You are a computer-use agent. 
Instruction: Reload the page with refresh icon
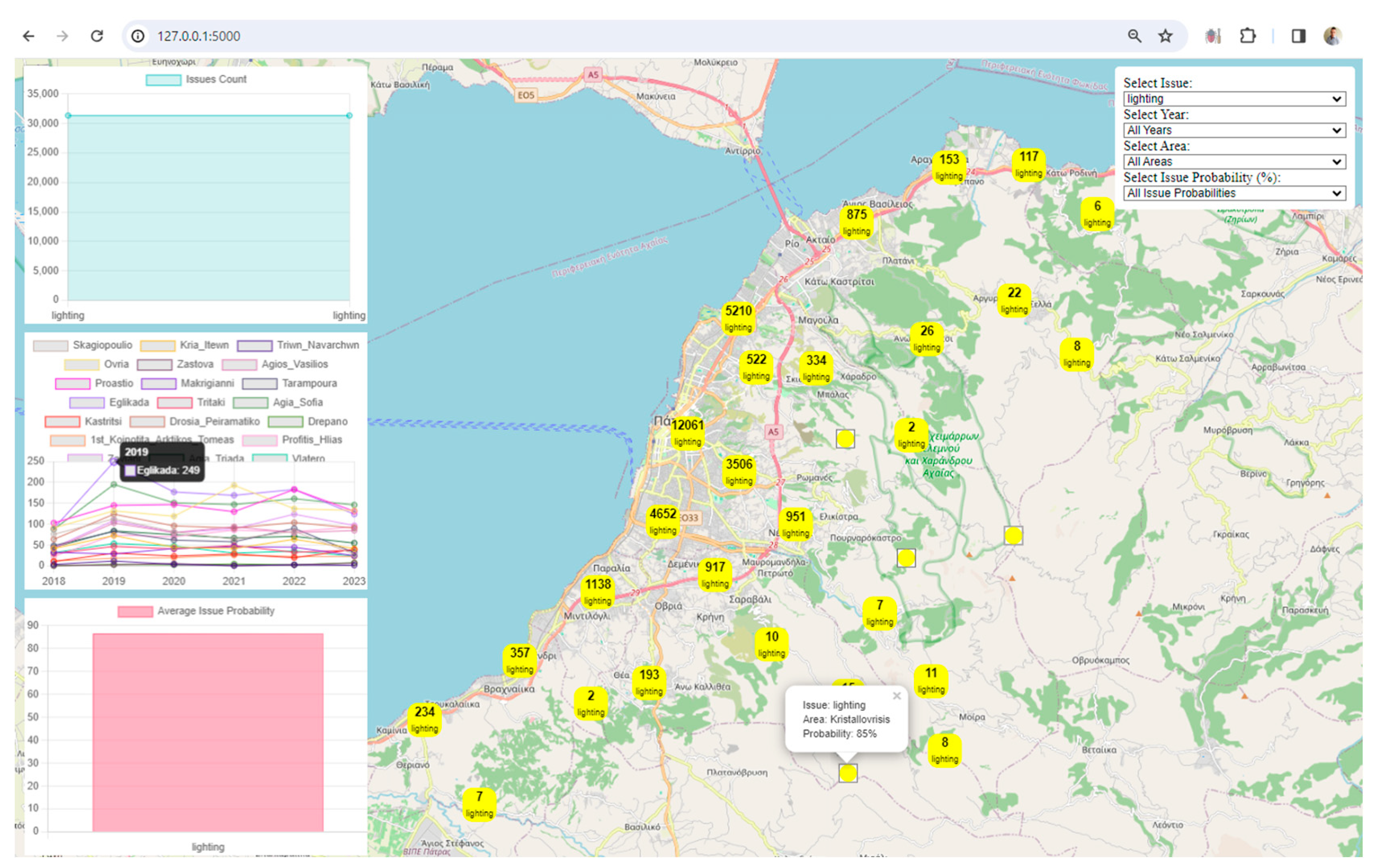coord(97,37)
